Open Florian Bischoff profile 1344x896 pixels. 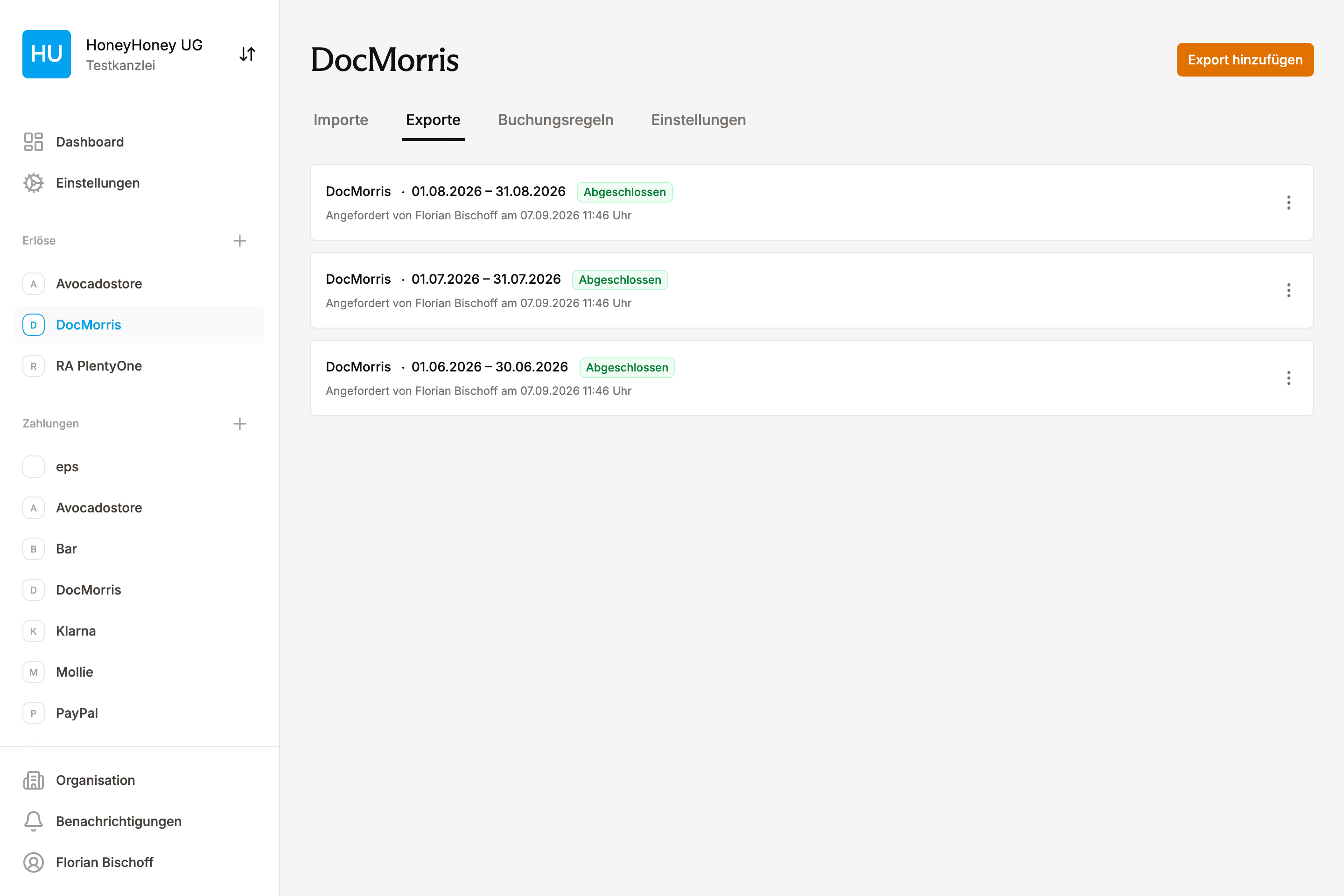(x=140, y=862)
